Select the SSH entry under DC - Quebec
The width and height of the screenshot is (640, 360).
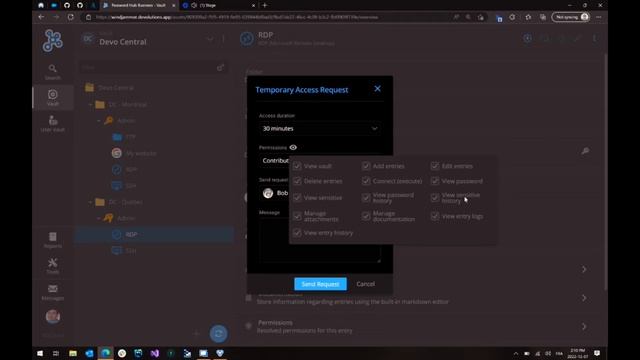click(x=131, y=251)
